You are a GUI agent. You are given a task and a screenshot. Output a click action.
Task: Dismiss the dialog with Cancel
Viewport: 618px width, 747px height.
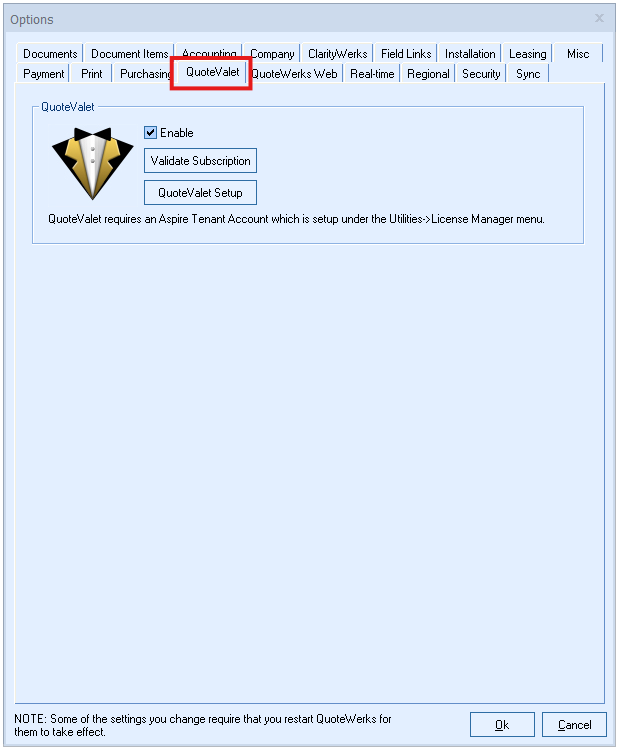[x=574, y=725]
